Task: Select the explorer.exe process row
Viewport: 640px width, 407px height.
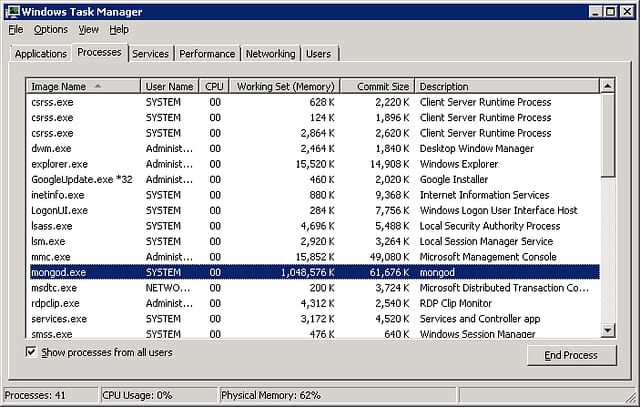Action: click(x=59, y=164)
